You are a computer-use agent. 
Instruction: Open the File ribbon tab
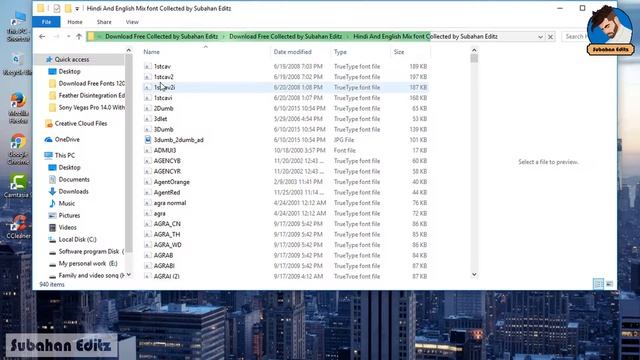(x=46, y=22)
